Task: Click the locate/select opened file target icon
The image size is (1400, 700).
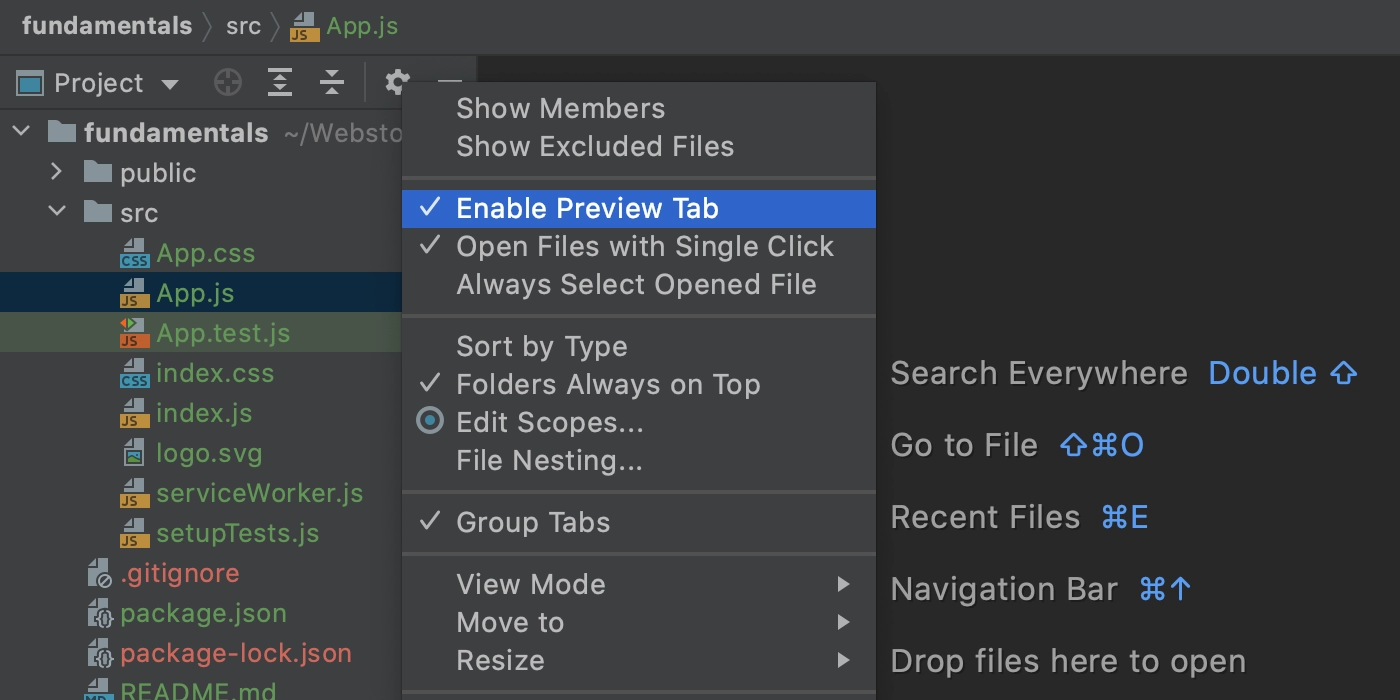Action: 228,83
